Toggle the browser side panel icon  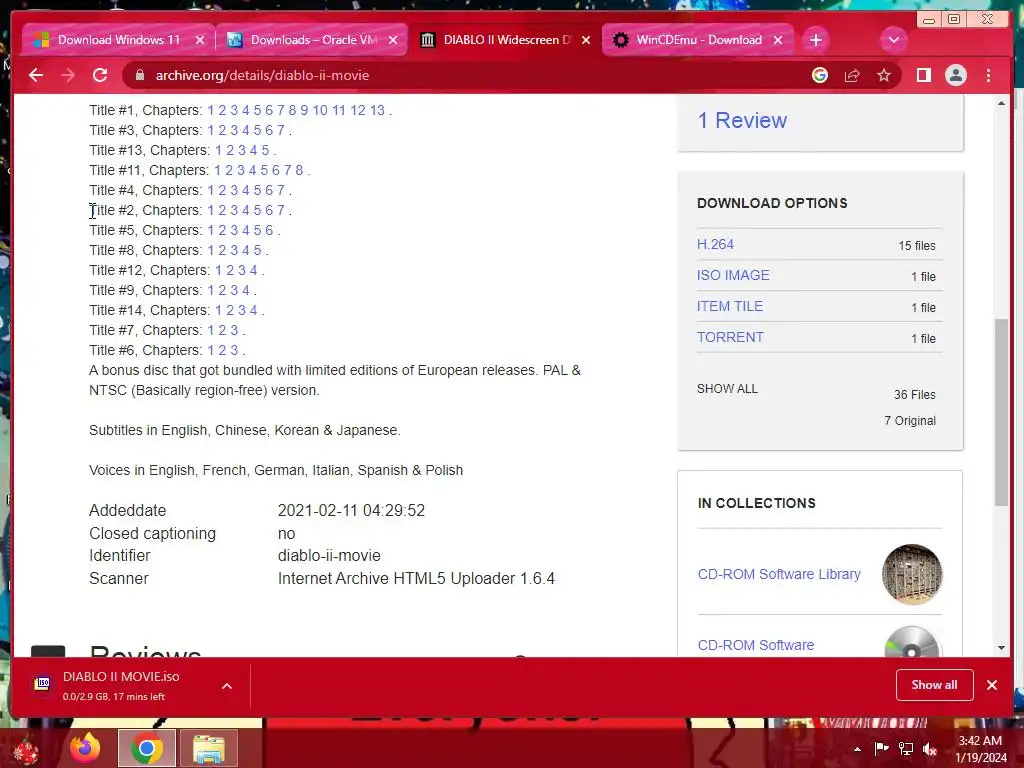(923, 75)
